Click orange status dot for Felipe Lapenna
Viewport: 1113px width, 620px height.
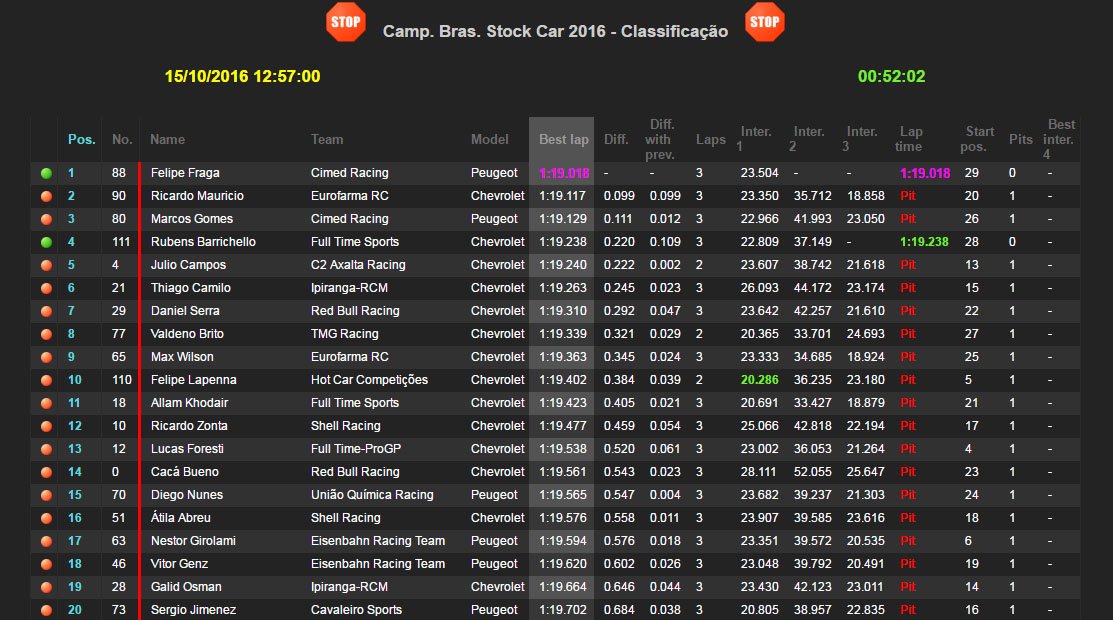coord(46,381)
